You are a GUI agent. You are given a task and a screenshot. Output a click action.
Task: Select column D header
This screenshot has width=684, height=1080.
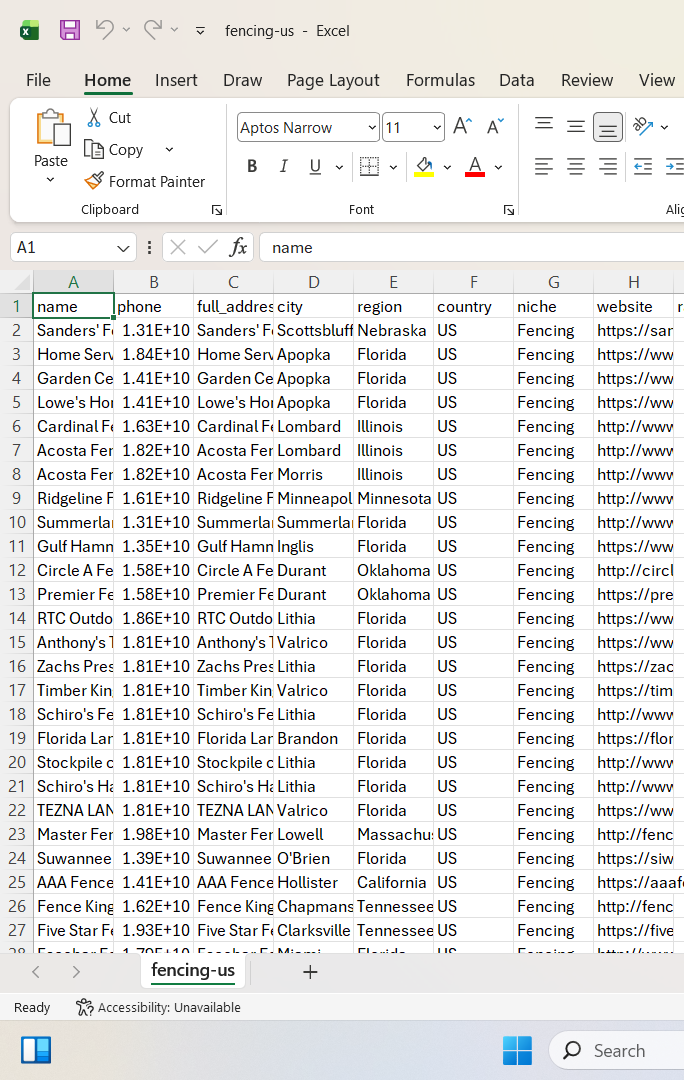tap(313, 282)
